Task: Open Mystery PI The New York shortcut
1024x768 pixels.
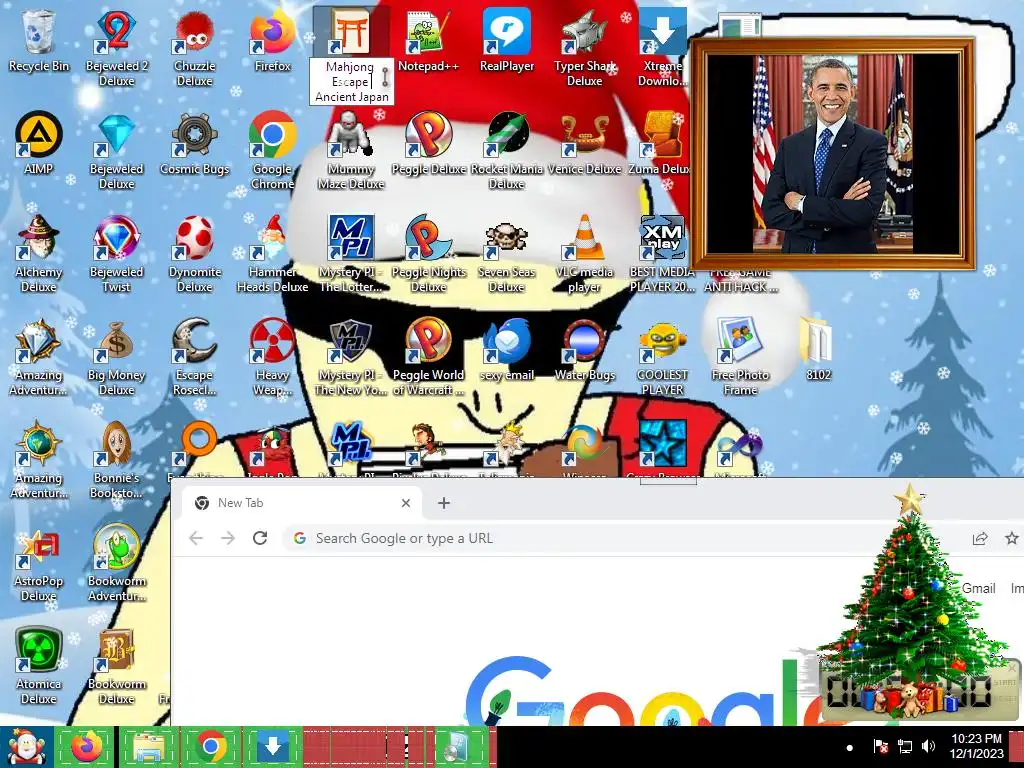Action: [351, 357]
